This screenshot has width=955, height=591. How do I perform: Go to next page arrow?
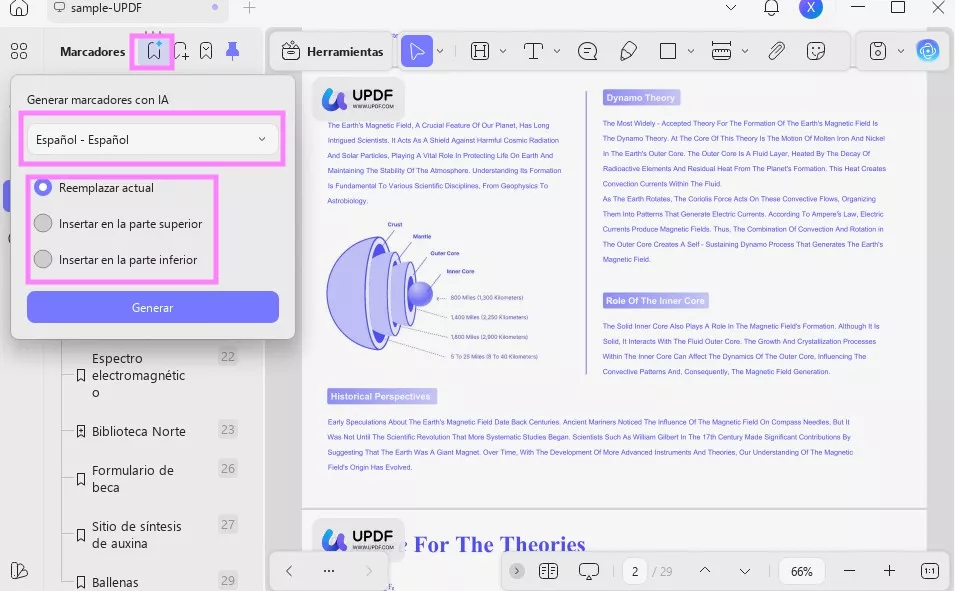744,572
